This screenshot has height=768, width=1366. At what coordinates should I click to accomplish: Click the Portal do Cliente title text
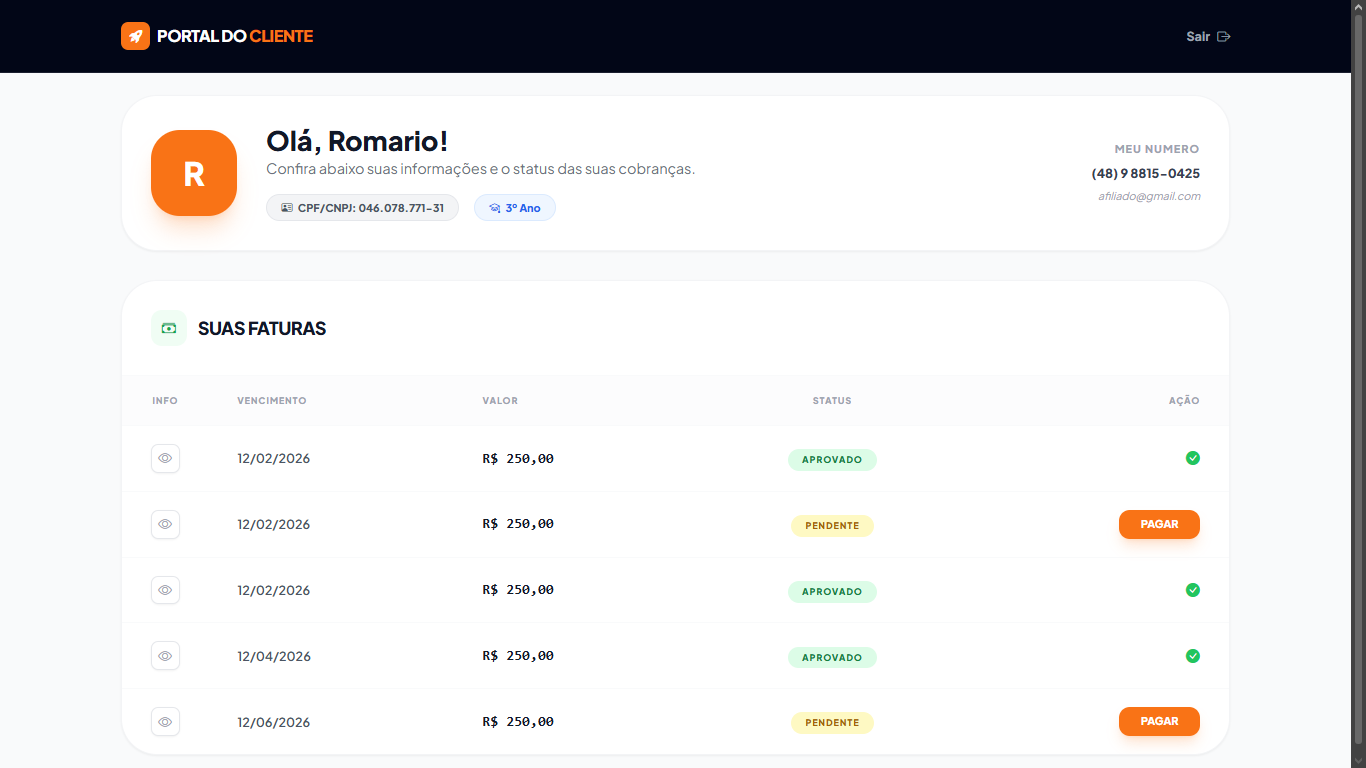[x=235, y=37]
